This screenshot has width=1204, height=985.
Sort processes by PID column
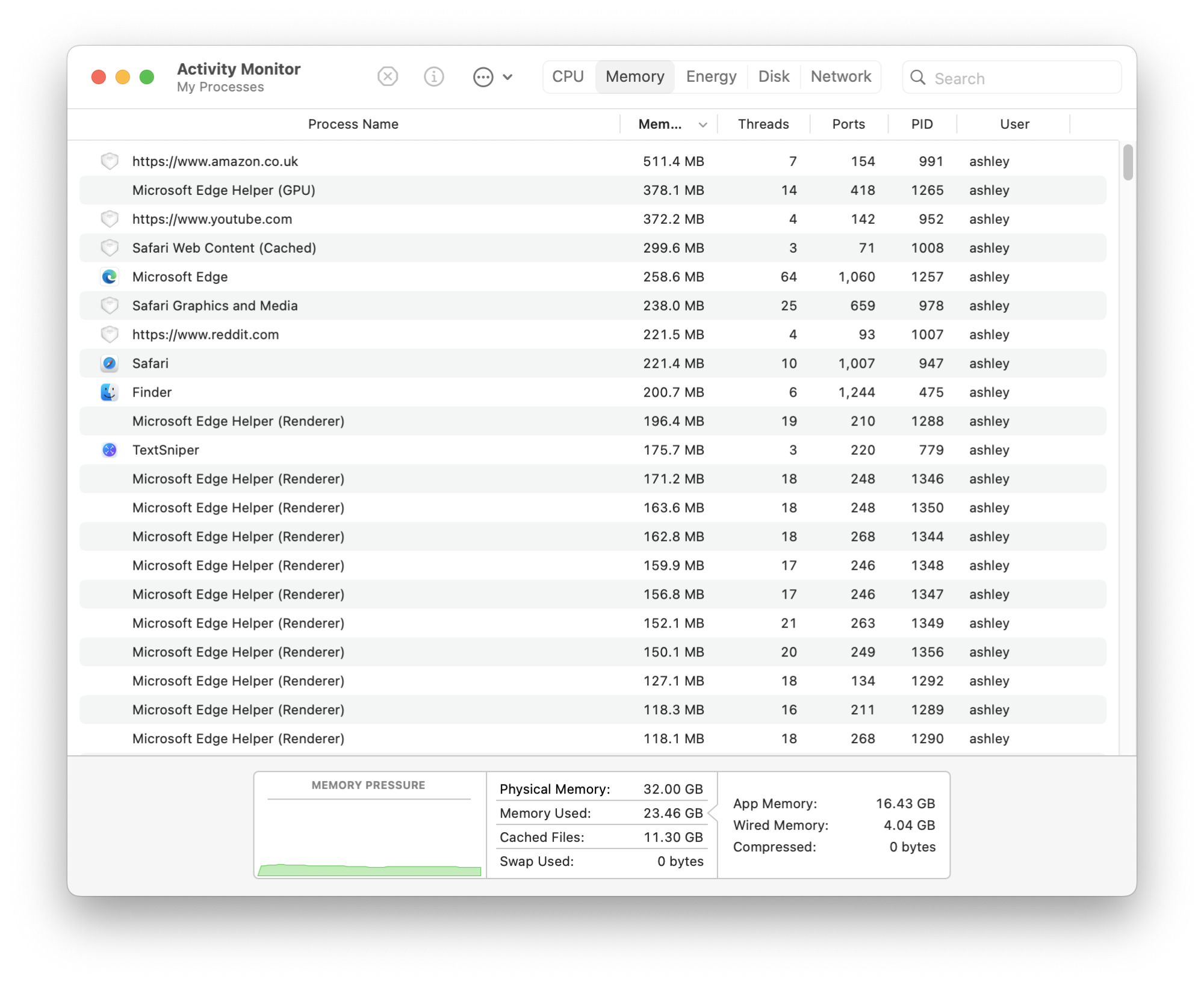pos(922,125)
